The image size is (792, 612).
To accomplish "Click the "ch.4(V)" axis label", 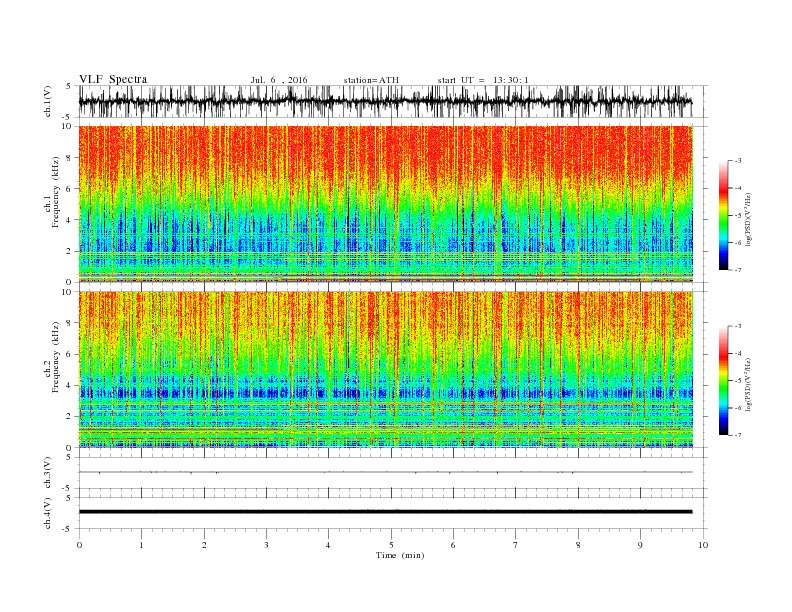I will (48, 513).
